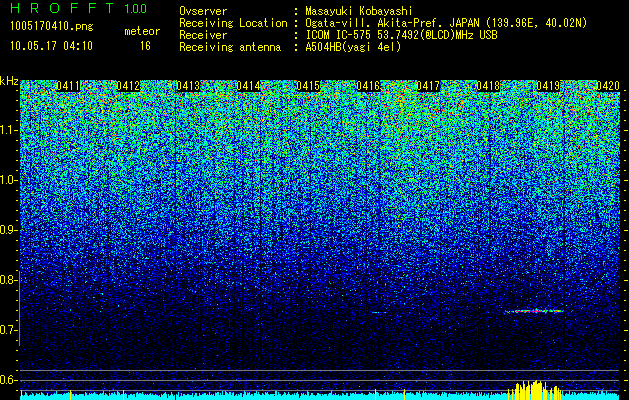Click the 0411 time marker
The height and width of the screenshot is (400, 629).
(68, 86)
